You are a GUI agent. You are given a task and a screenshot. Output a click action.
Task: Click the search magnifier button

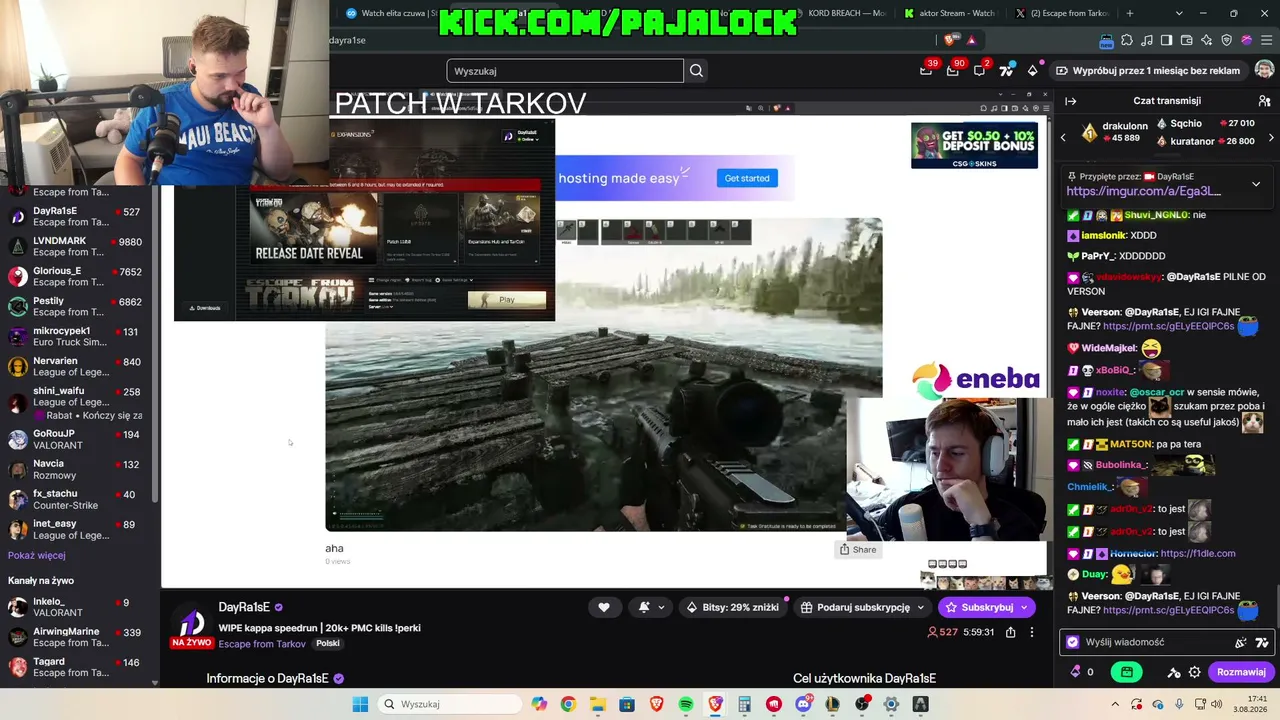pyautogui.click(x=697, y=71)
